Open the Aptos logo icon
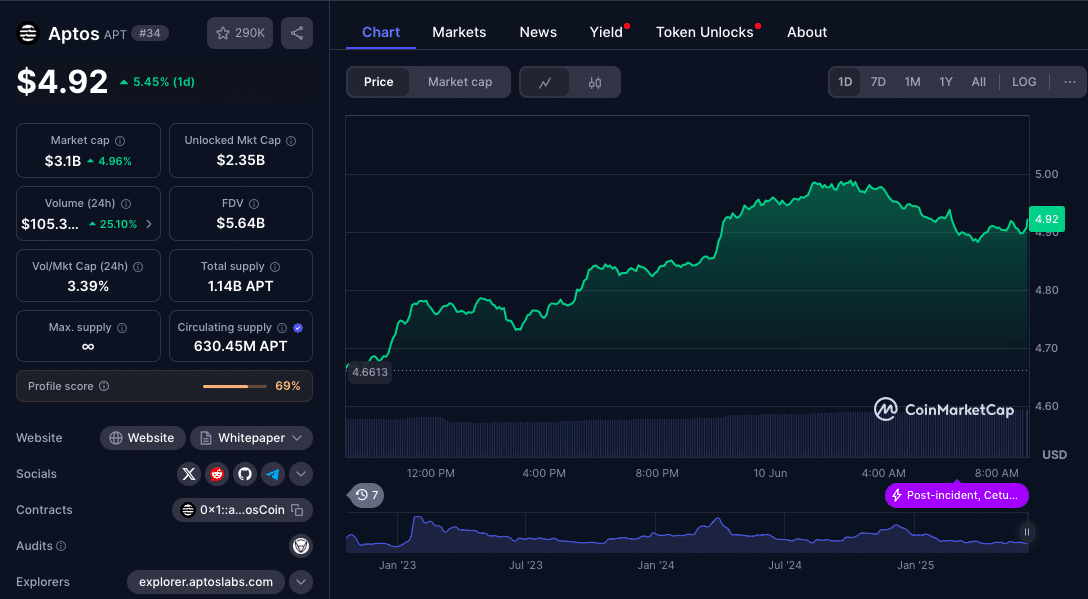Screen dimensions: 1088x599 tap(28, 33)
